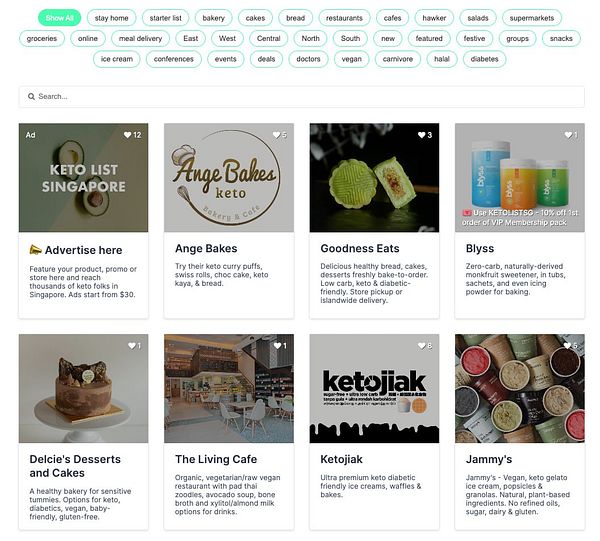The image size is (600, 541).
Task: Open the Blyss sweetener tubs image
Action: (x=520, y=178)
